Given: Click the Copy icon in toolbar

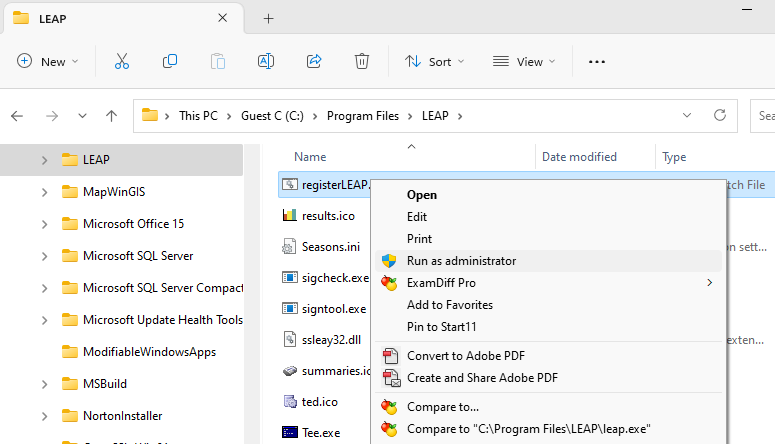Looking at the screenshot, I should tap(170, 61).
